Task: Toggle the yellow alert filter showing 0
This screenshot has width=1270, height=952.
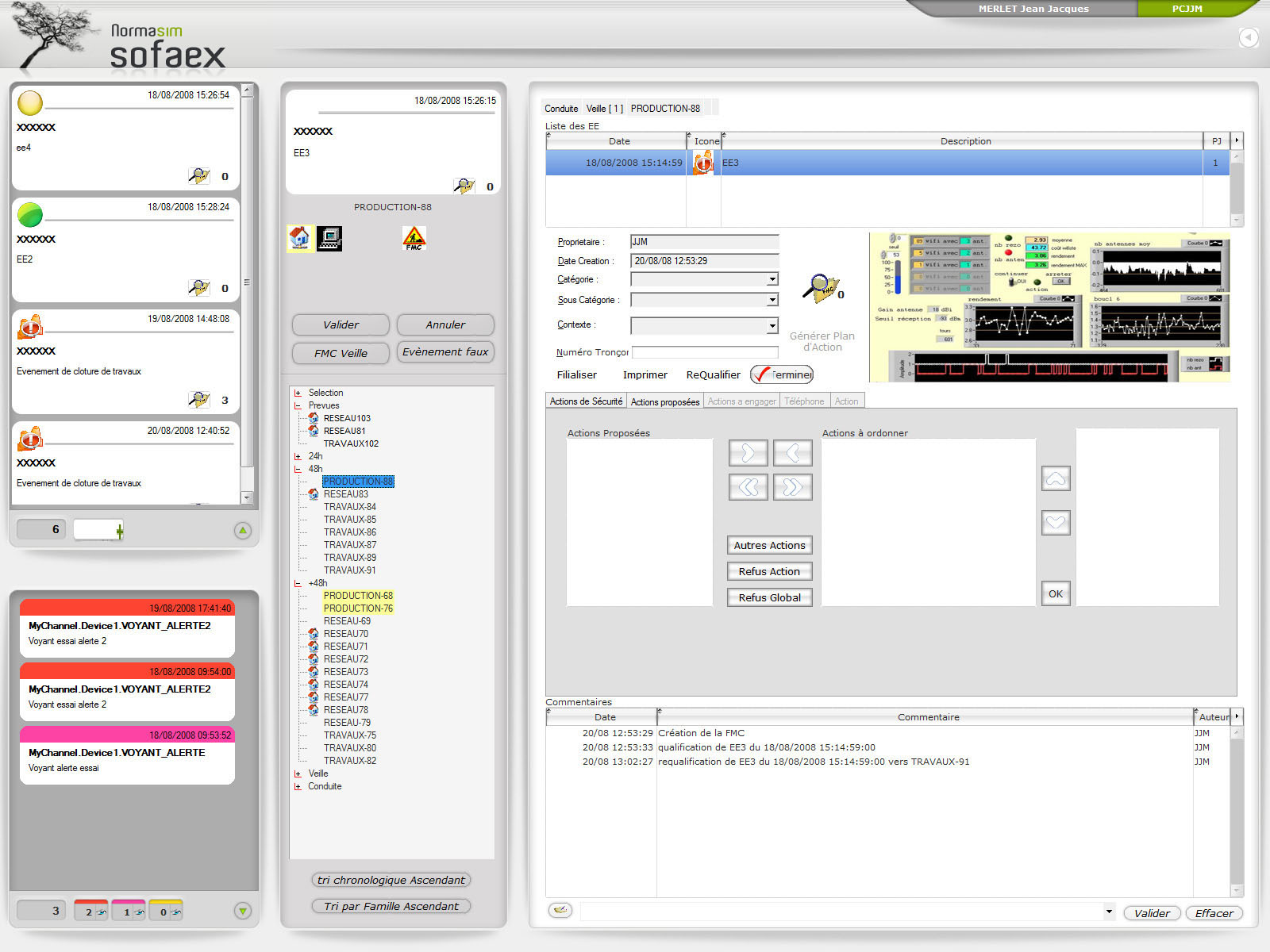Action: coord(166,911)
